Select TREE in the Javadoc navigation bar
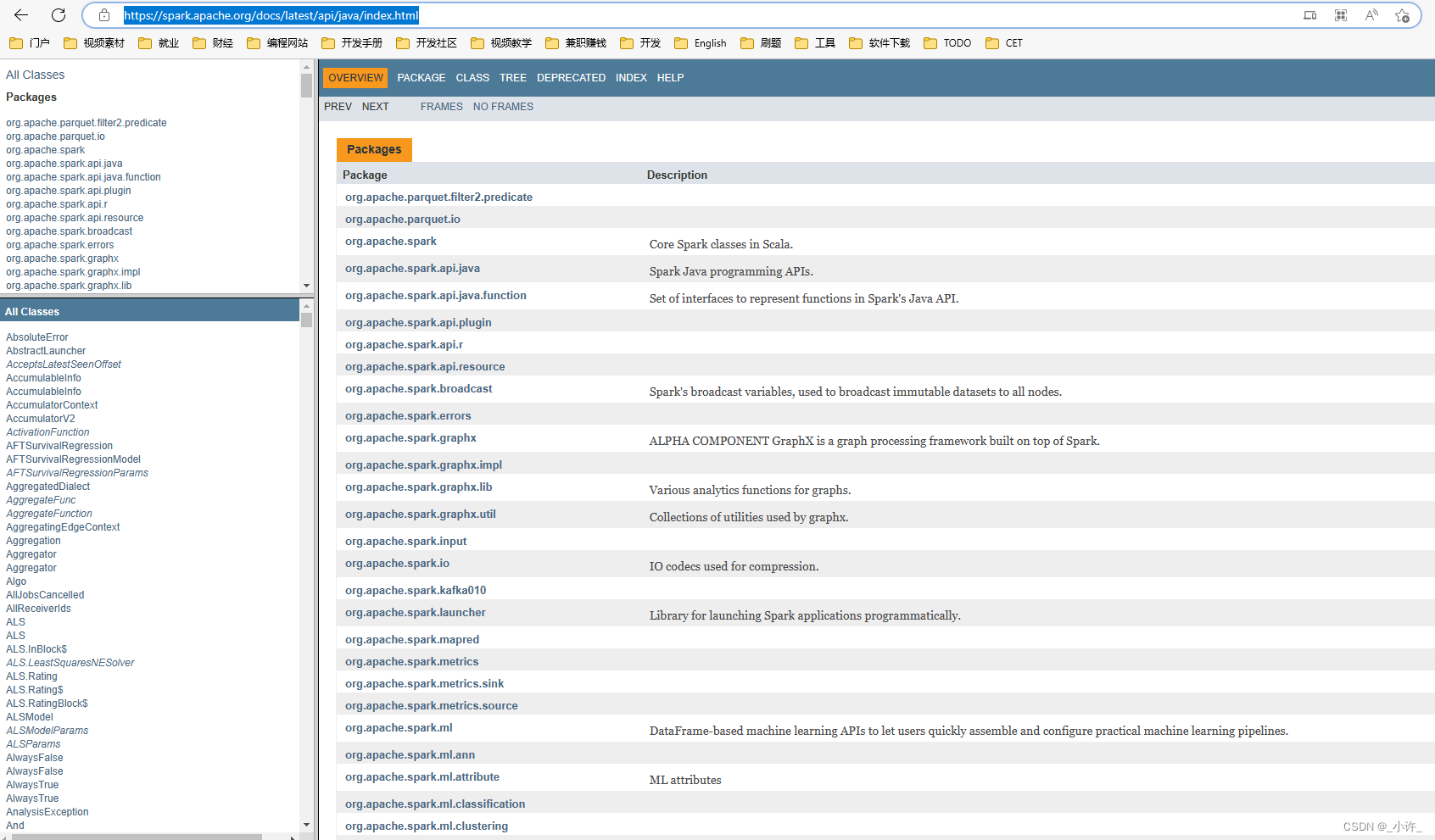The image size is (1435, 840). pyautogui.click(x=513, y=77)
